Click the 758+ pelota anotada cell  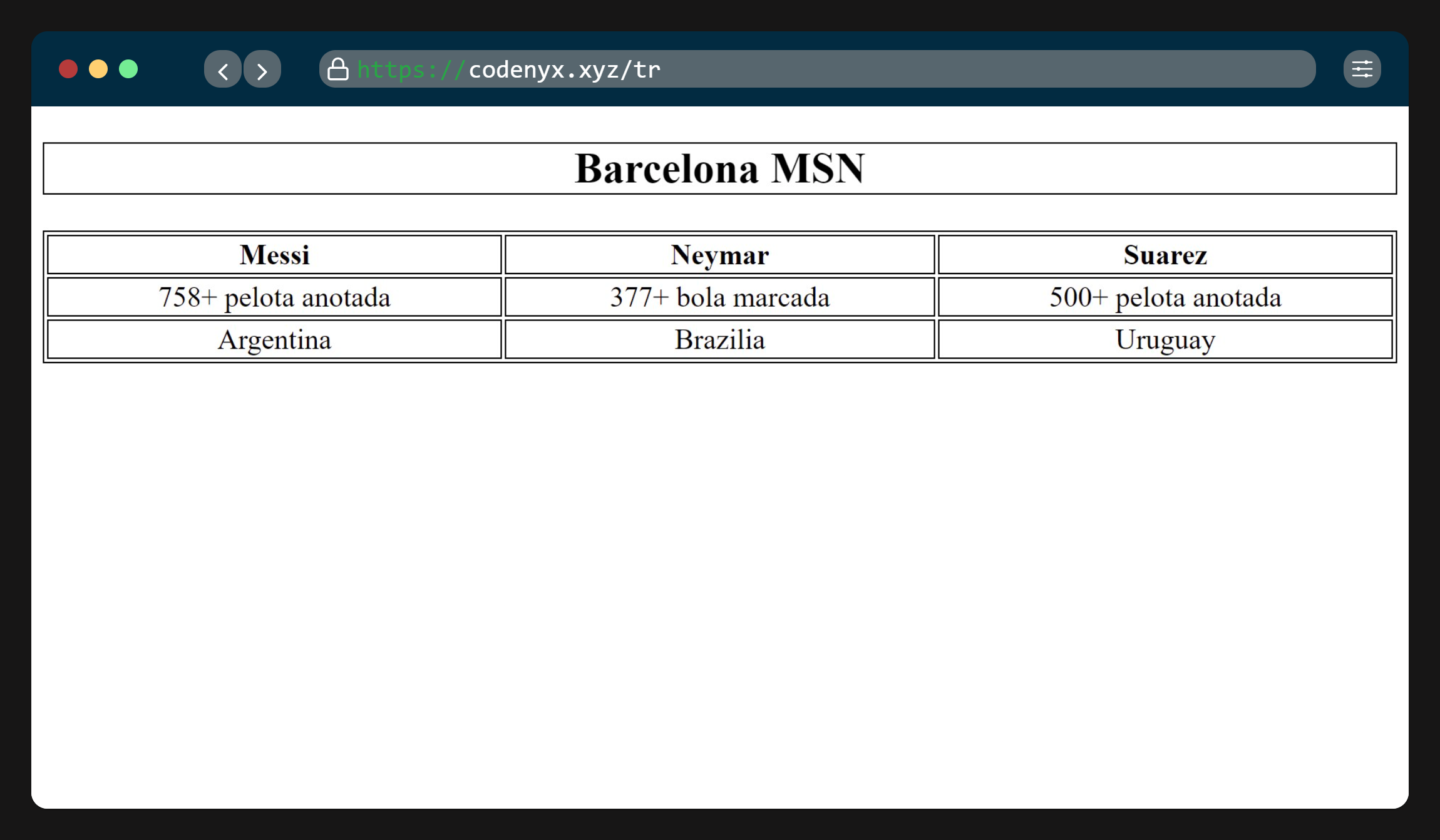(x=274, y=297)
